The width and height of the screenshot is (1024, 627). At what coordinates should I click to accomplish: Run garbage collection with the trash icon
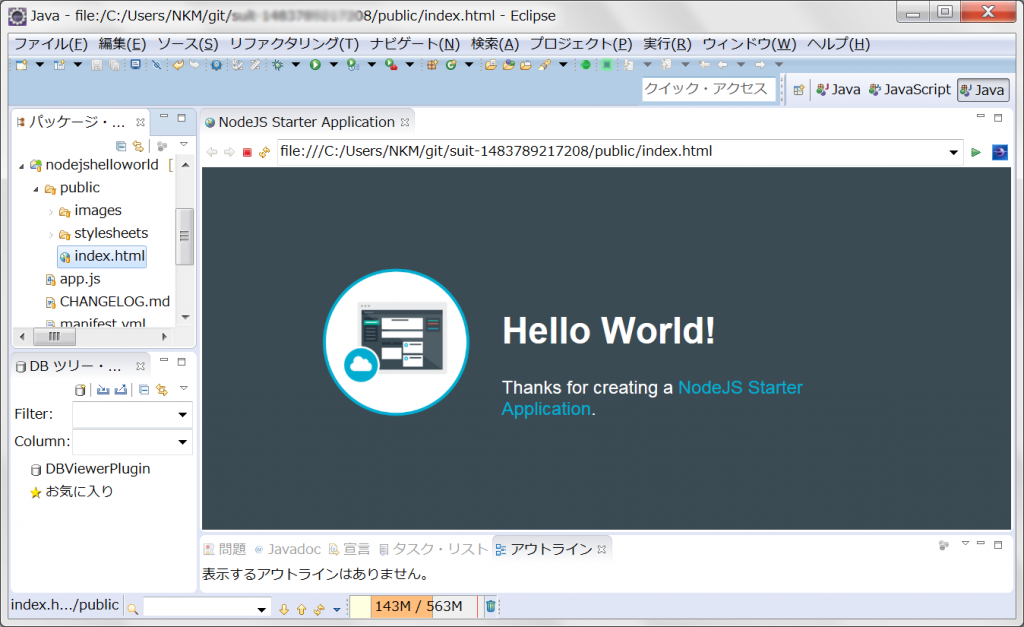coord(489,606)
